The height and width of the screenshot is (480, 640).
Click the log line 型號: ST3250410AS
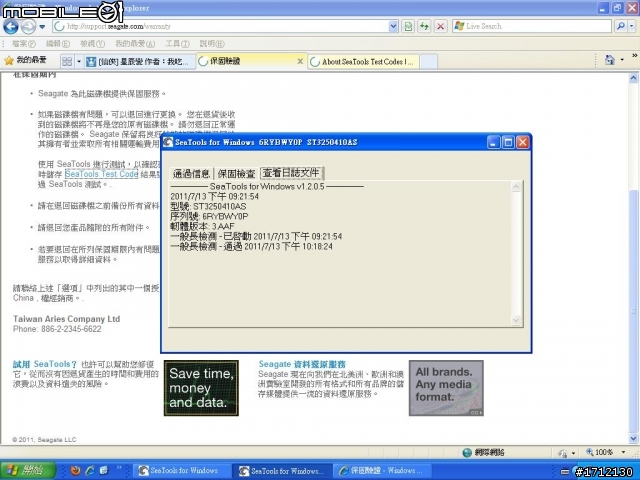point(208,207)
